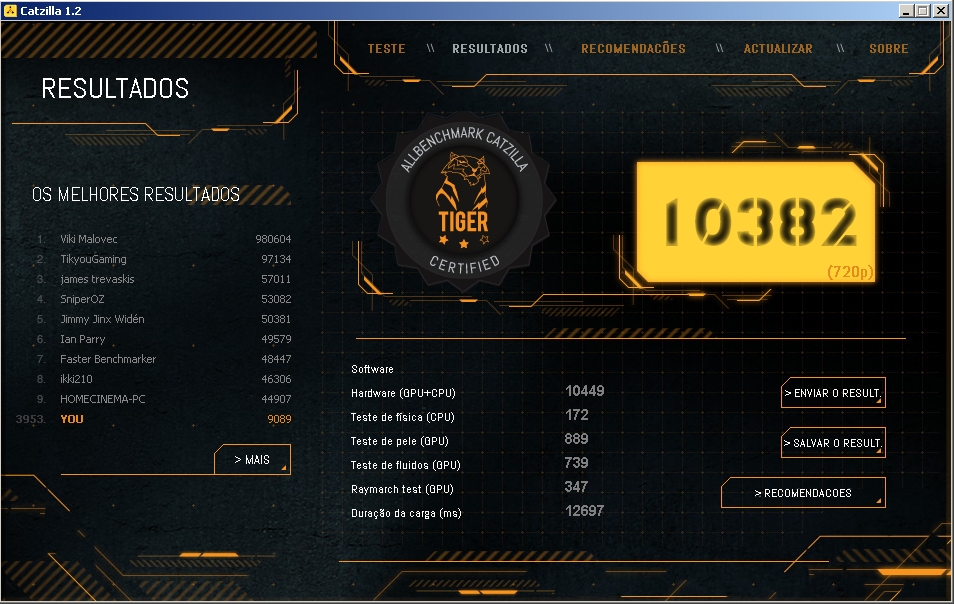Screen dimensions: 954x604
Task: Click the rank number 3953
Action: (x=30, y=419)
